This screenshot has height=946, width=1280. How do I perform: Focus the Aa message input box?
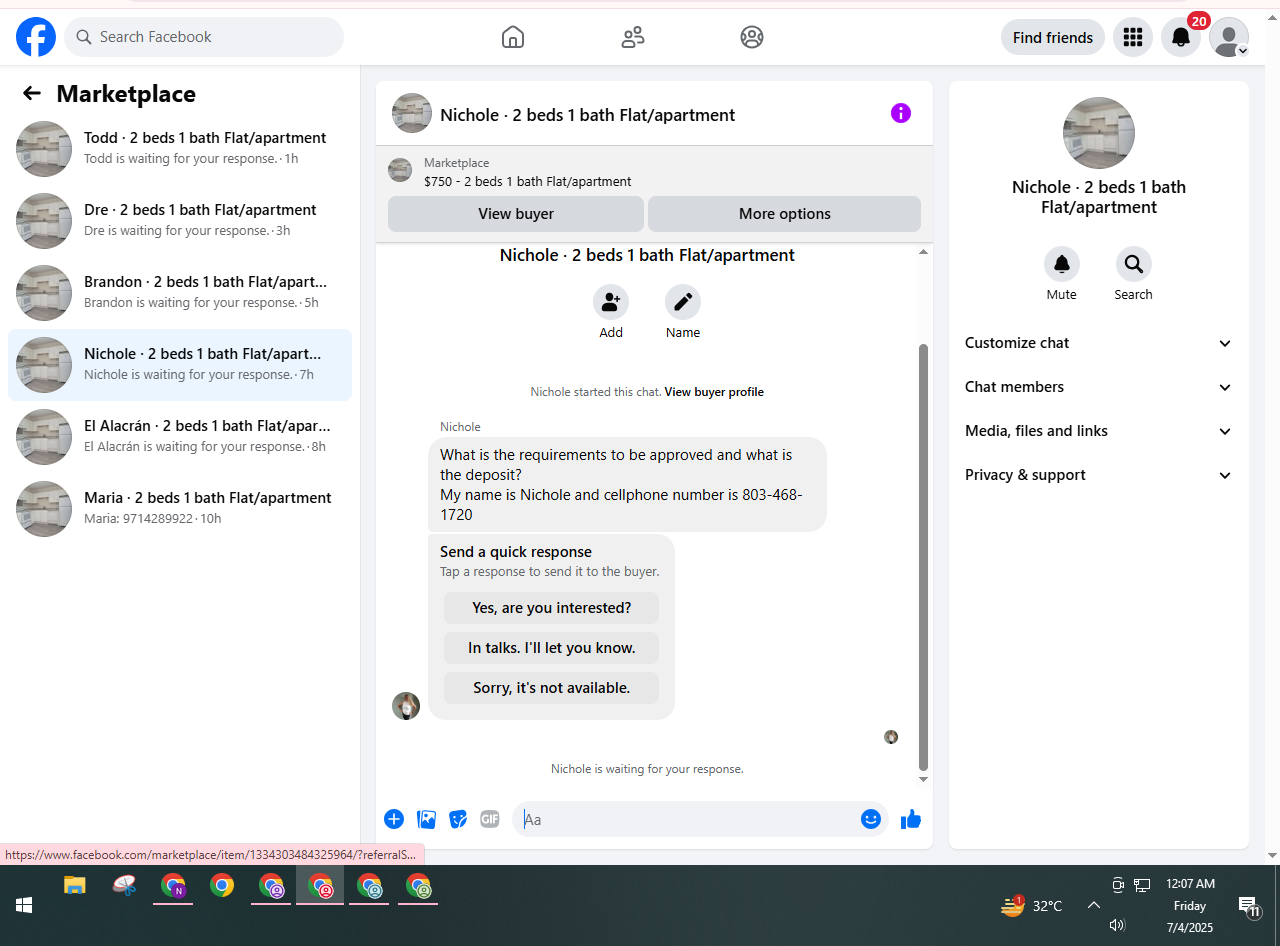click(687, 819)
